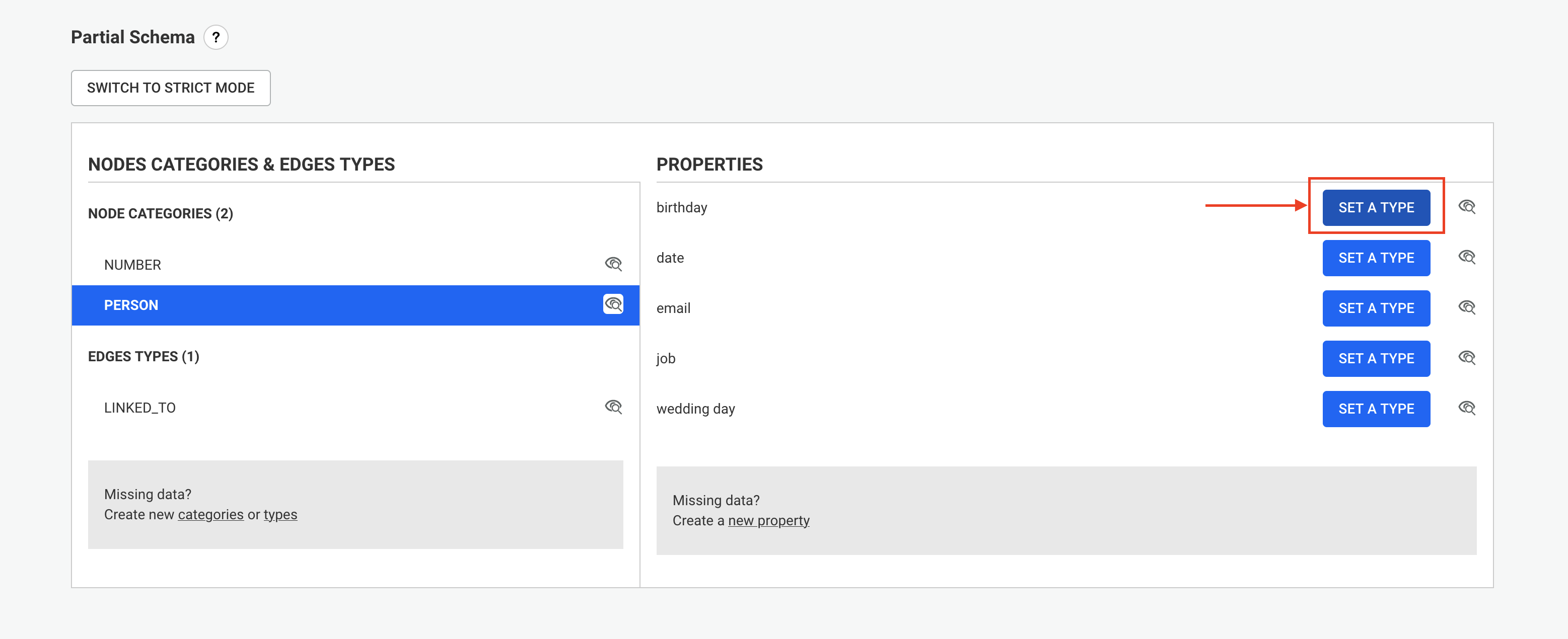Screen dimensions: 1568x639
Task: Set a type for date property
Action: (x=1376, y=258)
